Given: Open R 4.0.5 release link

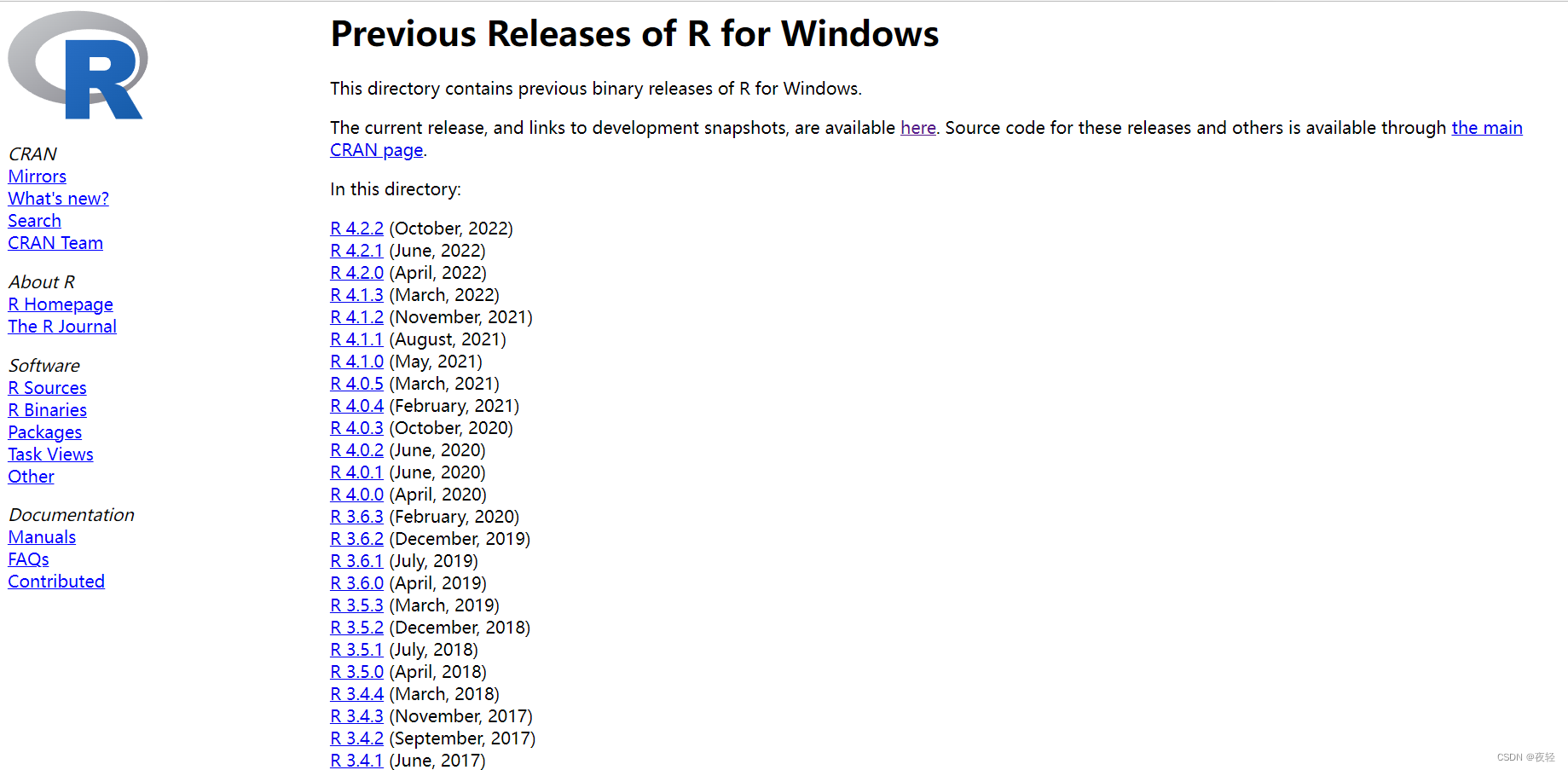Looking at the screenshot, I should coord(357,384).
